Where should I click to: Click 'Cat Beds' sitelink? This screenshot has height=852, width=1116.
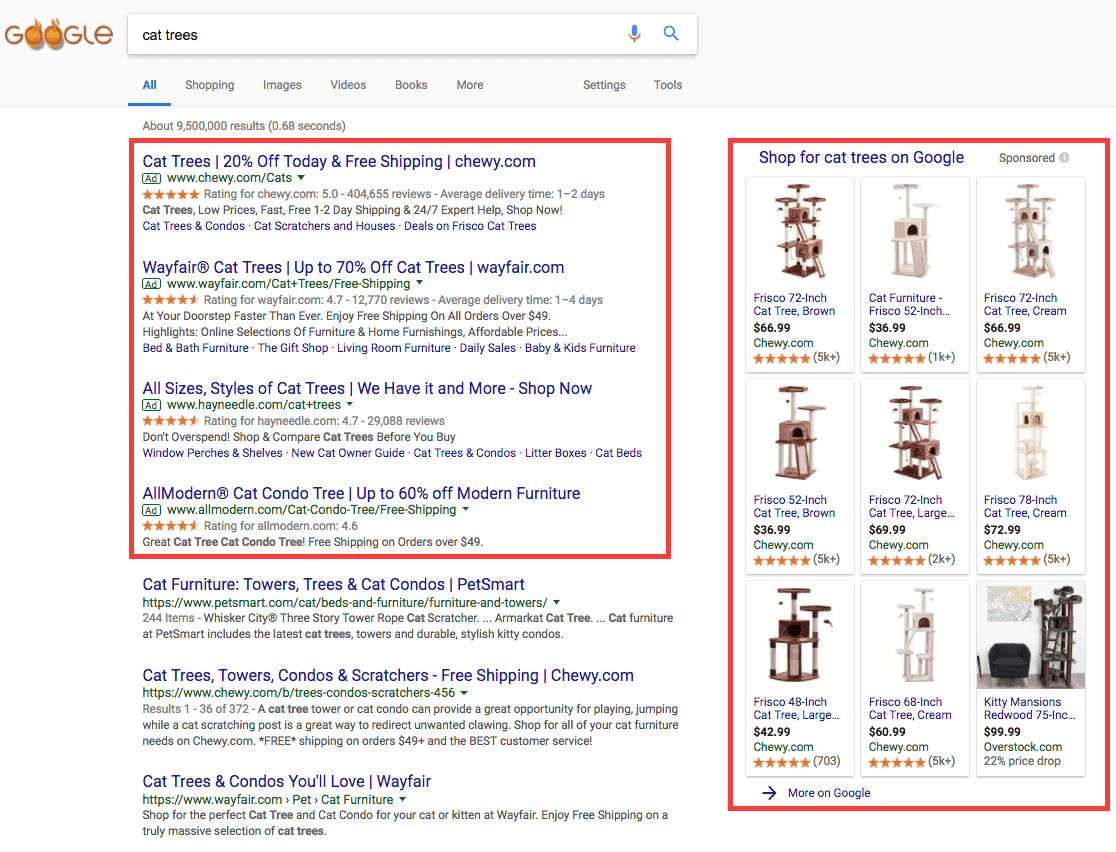coord(618,453)
